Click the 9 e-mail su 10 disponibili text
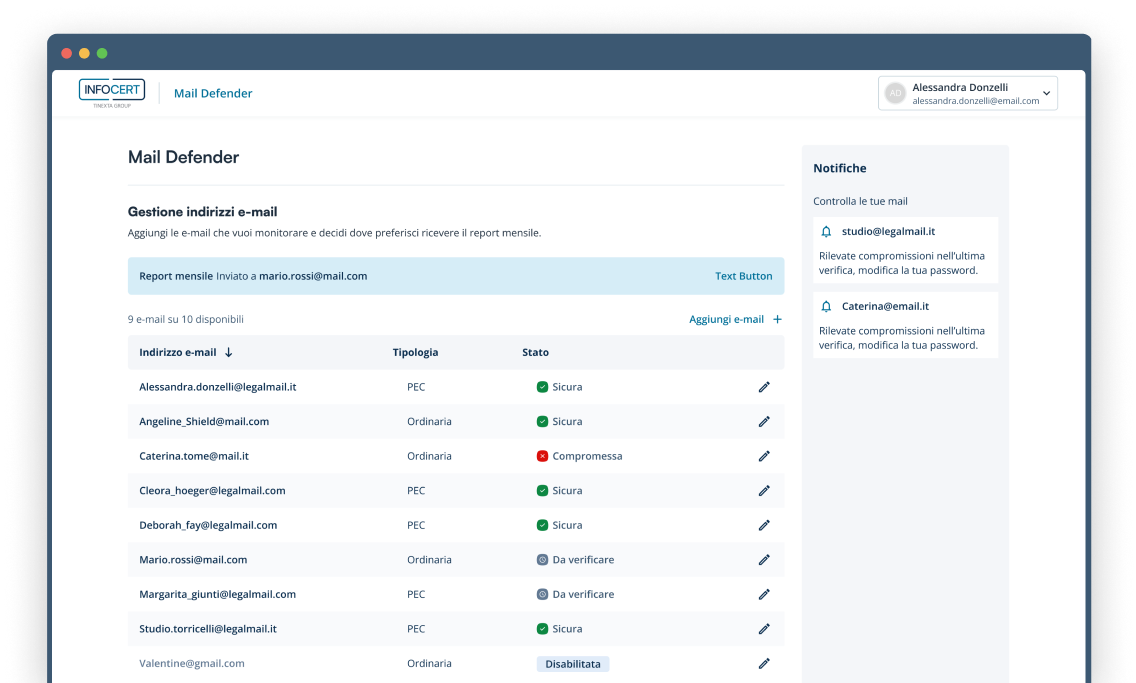The width and height of the screenshot is (1136, 683). [x=185, y=319]
